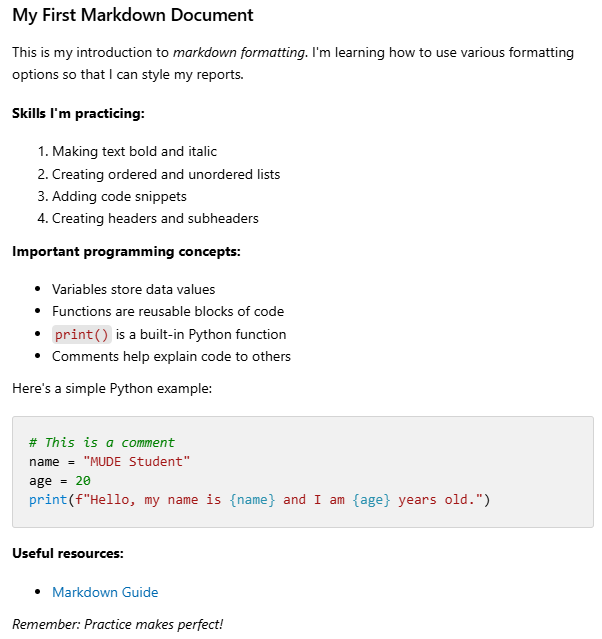Click the green "# This is a comment" line
Viewport: 602px width, 639px height.
(102, 442)
